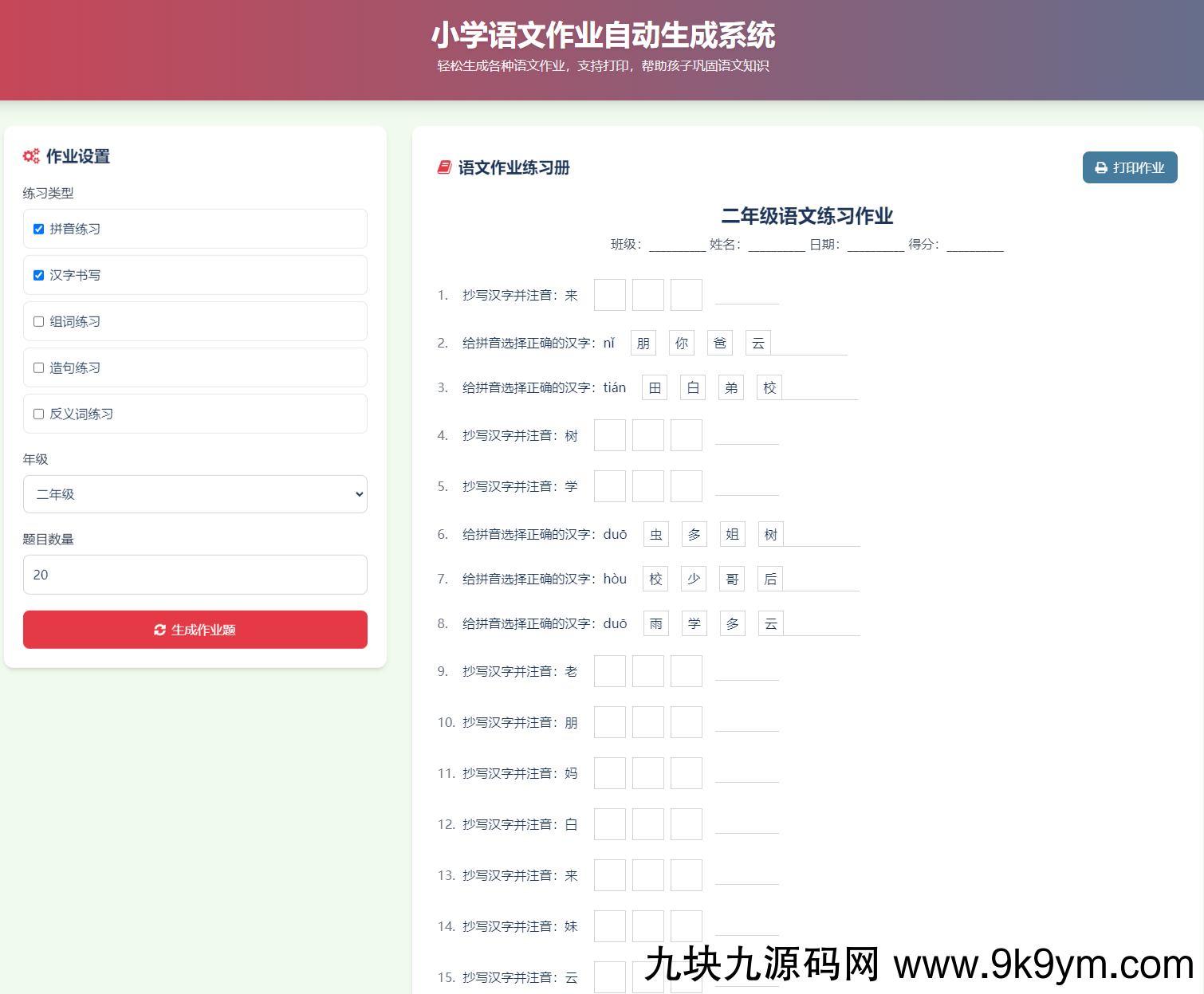Enable the 反义词练习 exercise type

pyautogui.click(x=38, y=414)
